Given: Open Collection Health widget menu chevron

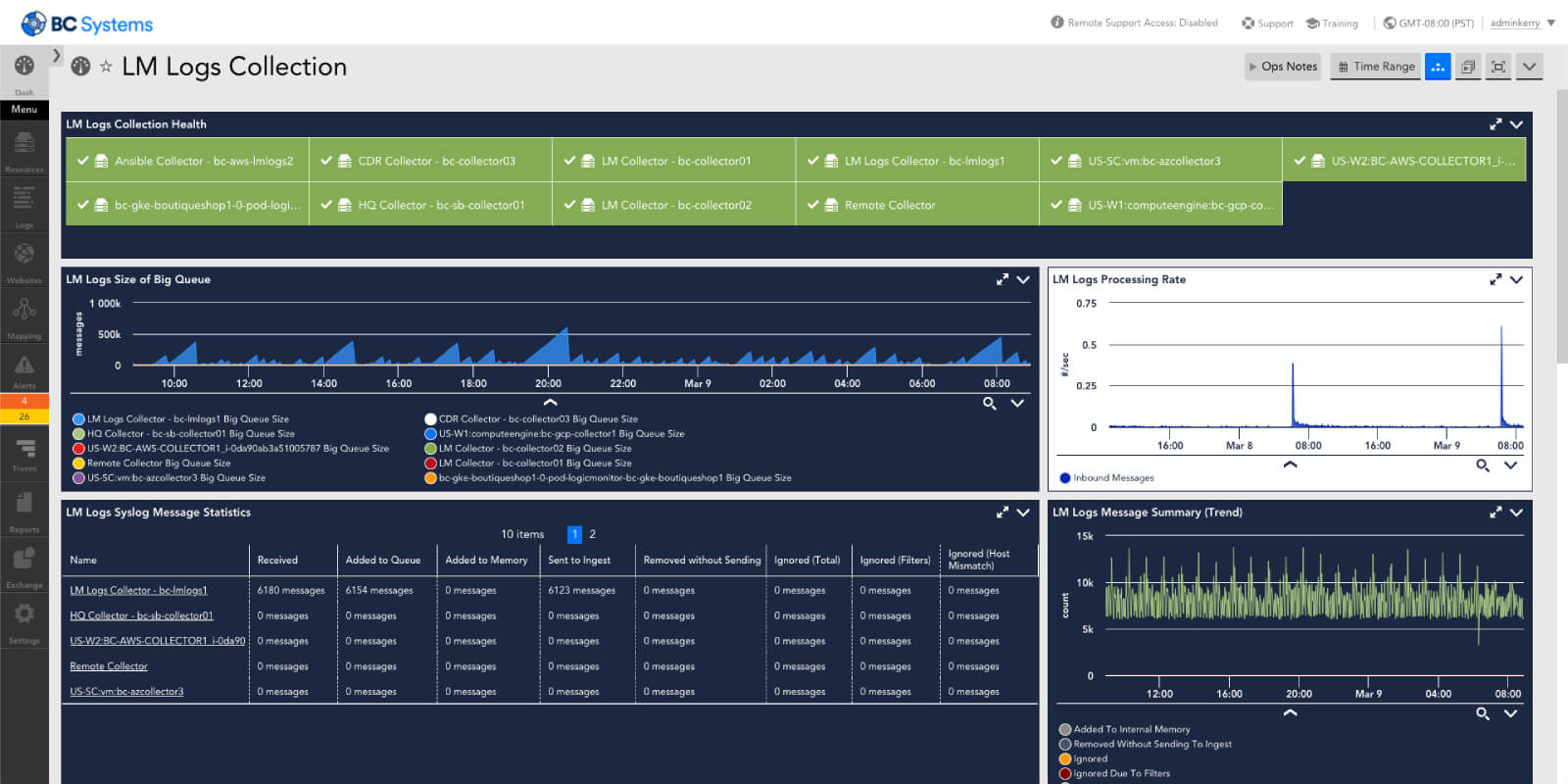Looking at the screenshot, I should (x=1516, y=124).
